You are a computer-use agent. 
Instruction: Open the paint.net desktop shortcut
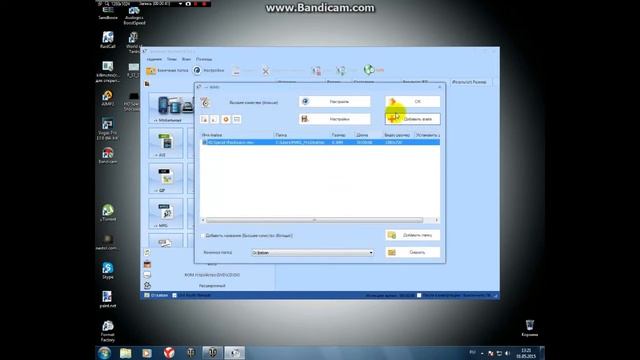[x=108, y=299]
